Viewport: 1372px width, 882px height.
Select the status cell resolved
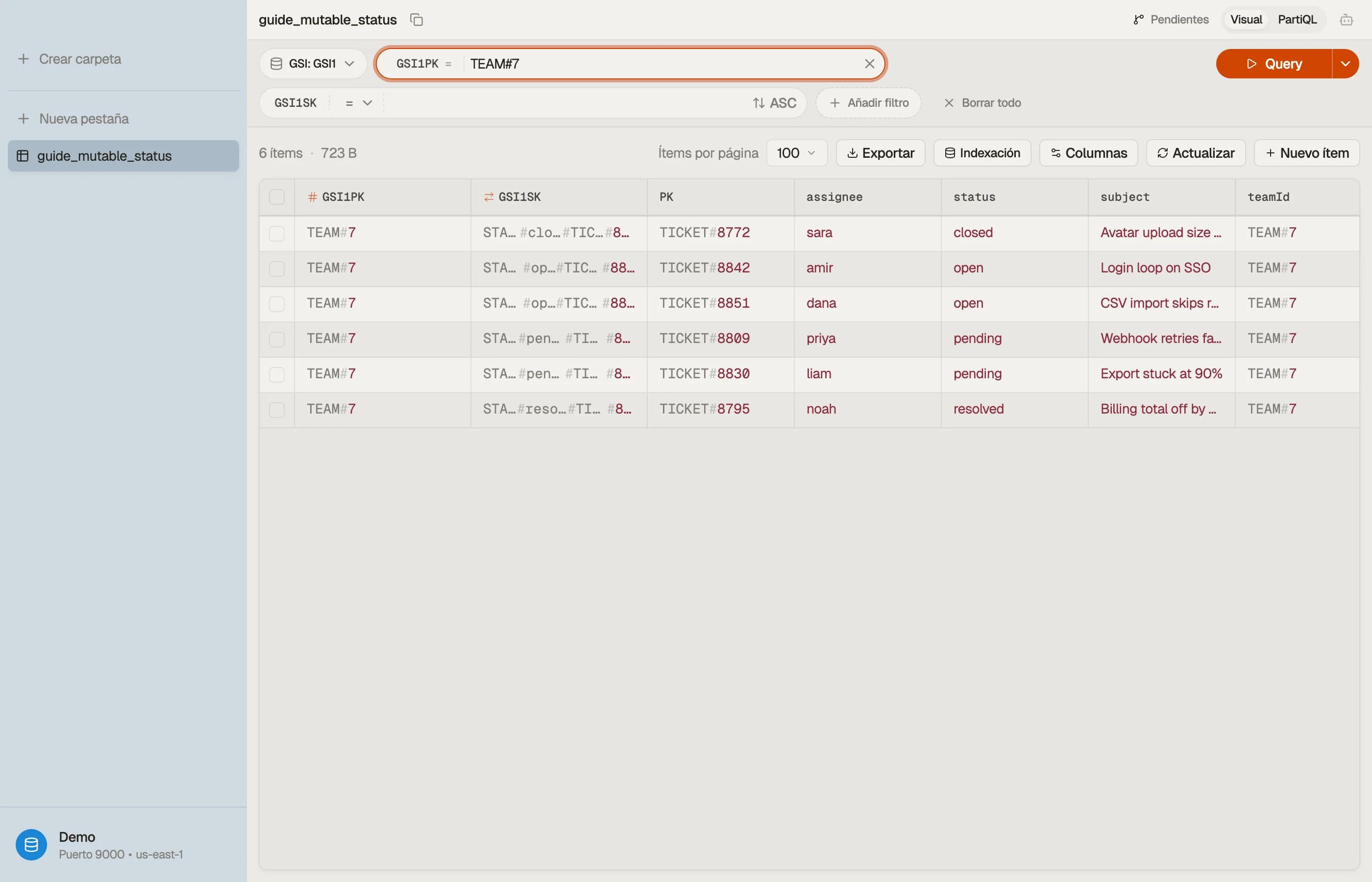coord(1014,409)
